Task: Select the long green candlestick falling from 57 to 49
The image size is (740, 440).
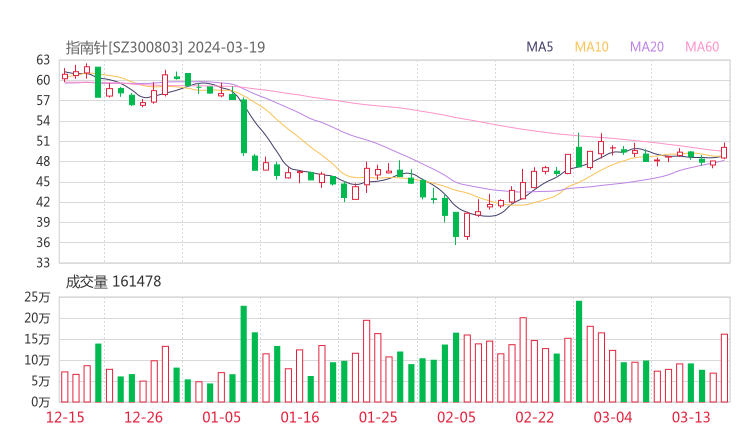Action: [x=244, y=127]
